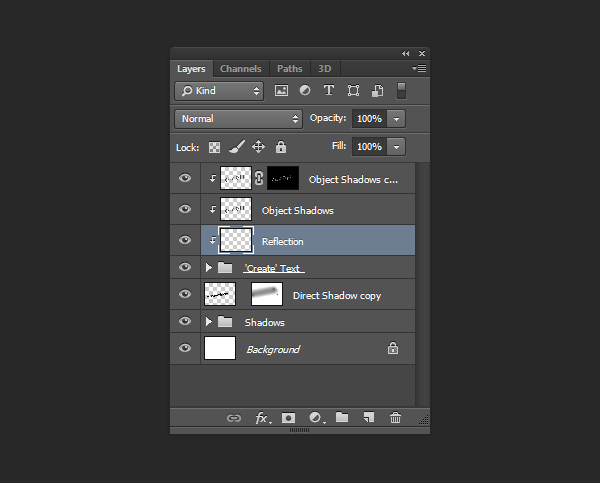Image resolution: width=600 pixels, height=483 pixels.
Task: Collapse panel with double-arrow icon
Action: 406,54
